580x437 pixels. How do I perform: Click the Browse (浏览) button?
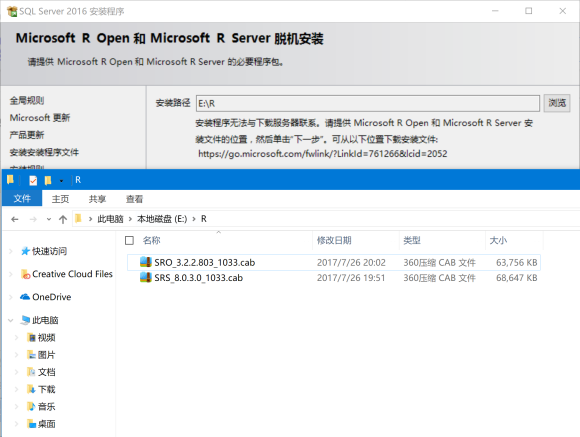pyautogui.click(x=557, y=103)
